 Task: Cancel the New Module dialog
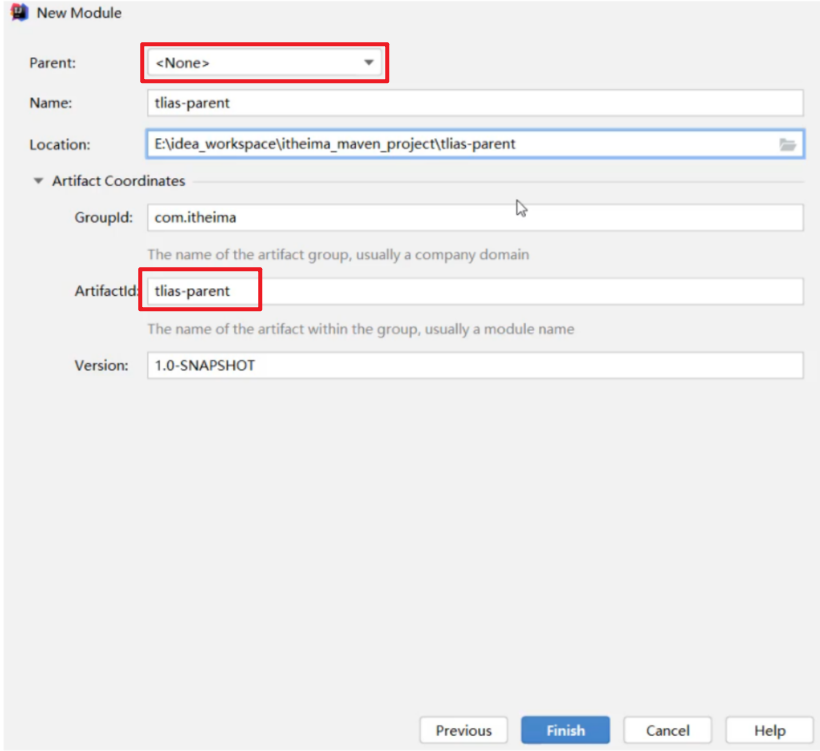(x=667, y=730)
